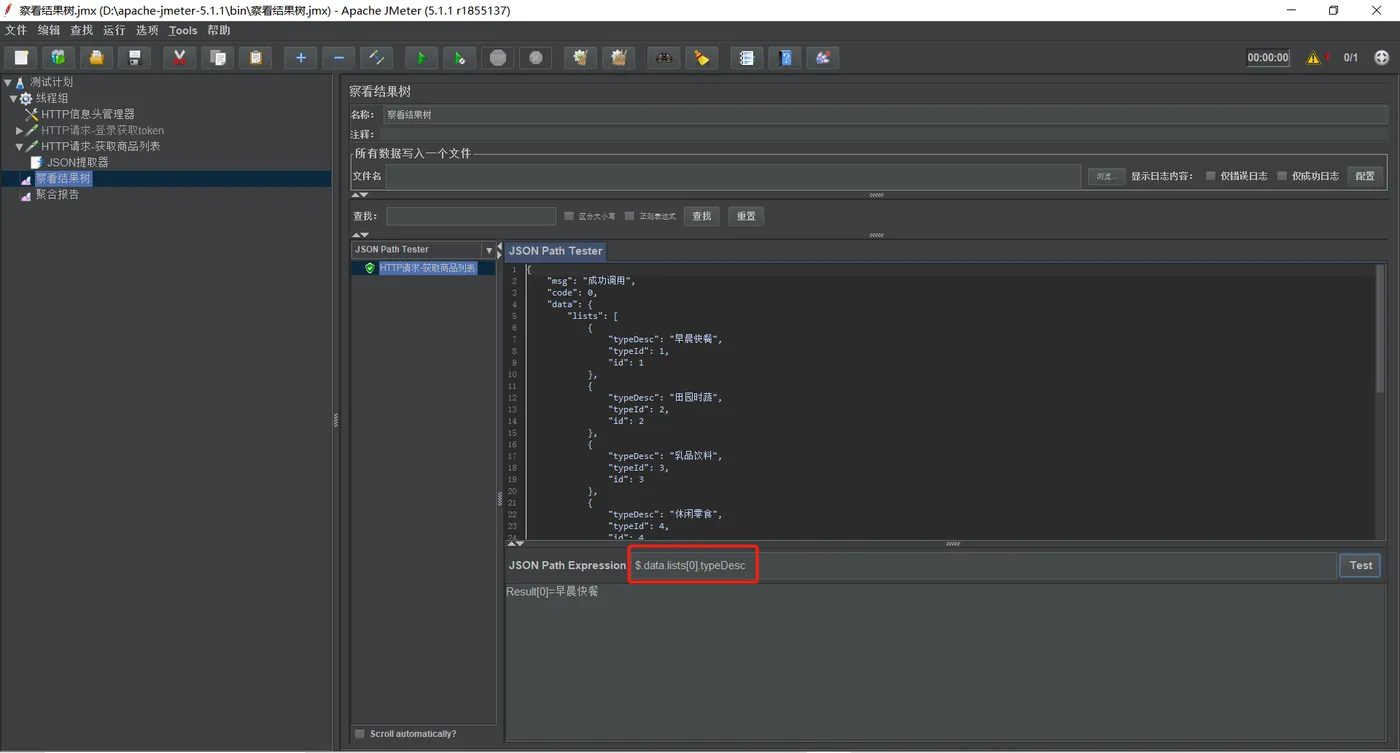Click the Toggle enable/disable toolbar icon
1400x753 pixels.
point(376,58)
